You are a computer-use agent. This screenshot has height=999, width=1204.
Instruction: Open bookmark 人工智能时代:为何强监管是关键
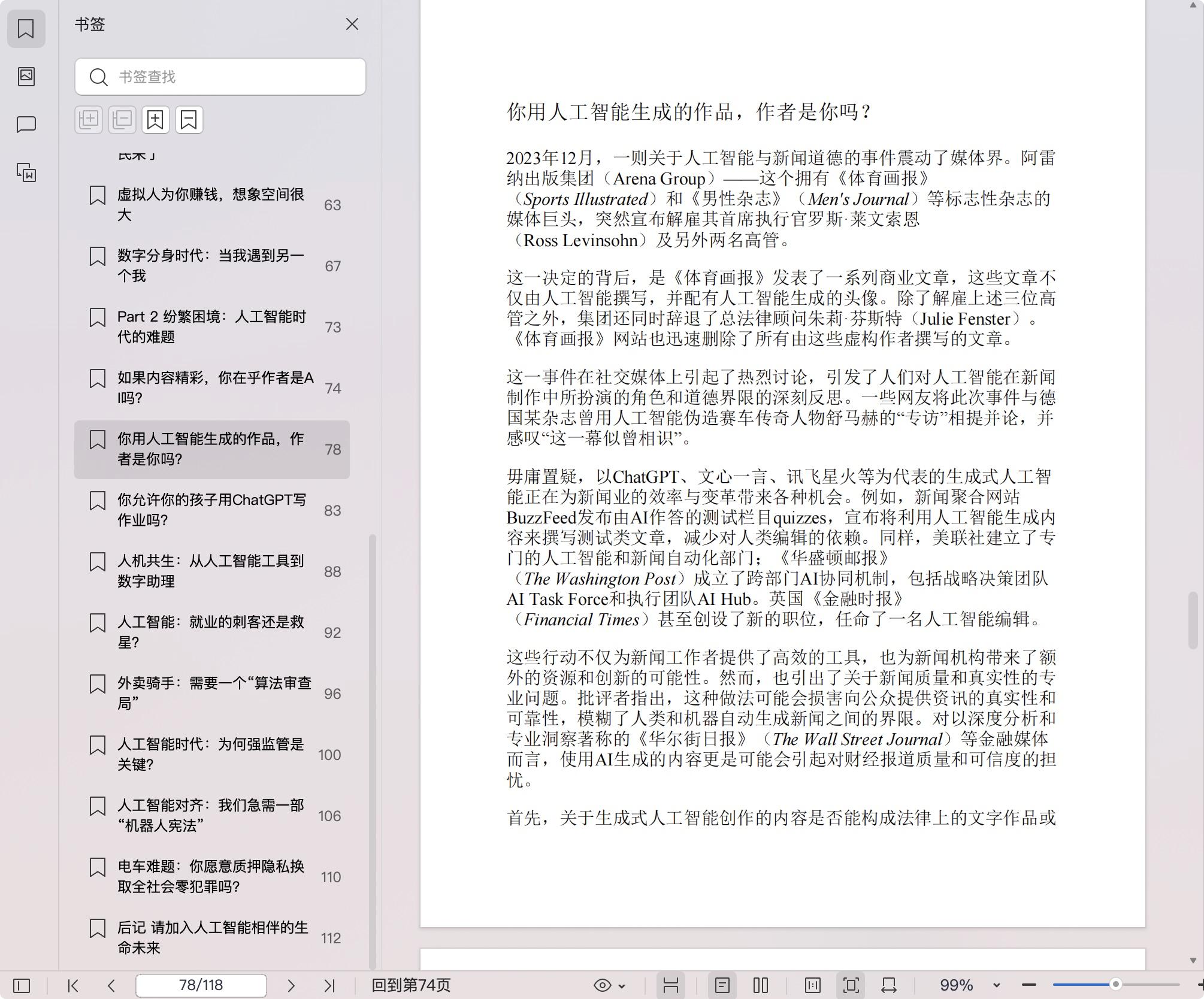click(212, 755)
